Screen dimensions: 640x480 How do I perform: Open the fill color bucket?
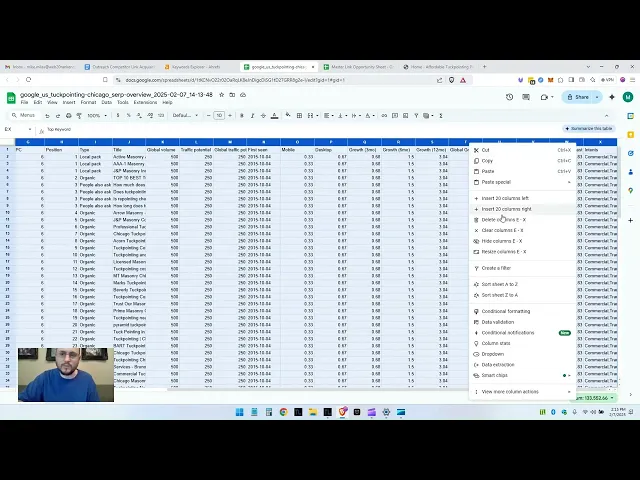pyautogui.click(x=288, y=116)
